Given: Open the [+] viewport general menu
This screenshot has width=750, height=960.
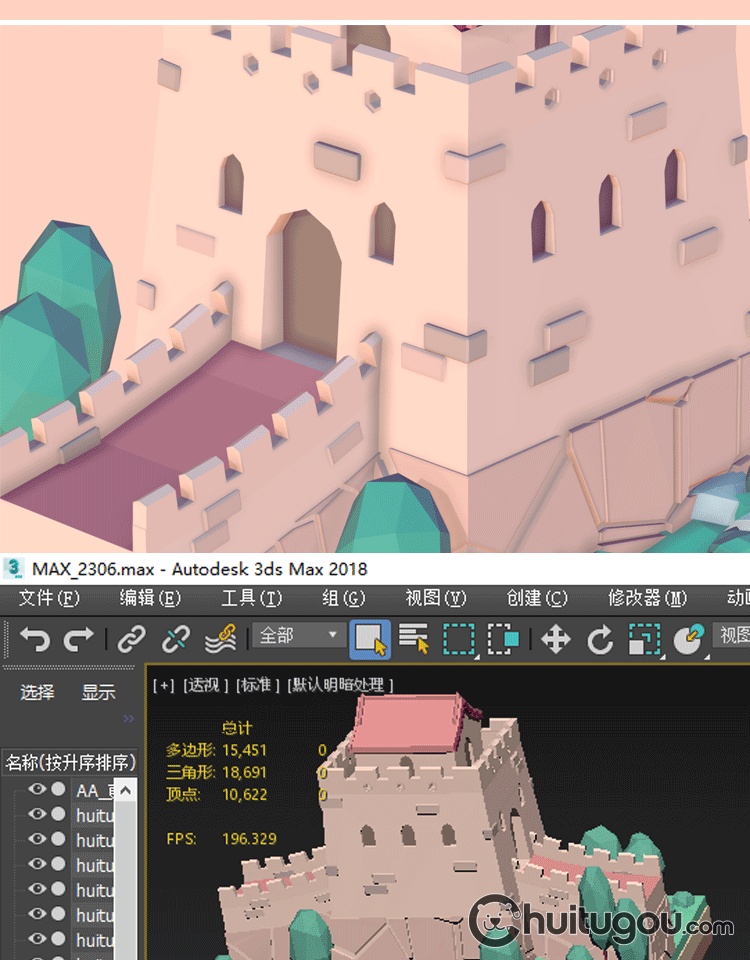Looking at the screenshot, I should [x=163, y=685].
